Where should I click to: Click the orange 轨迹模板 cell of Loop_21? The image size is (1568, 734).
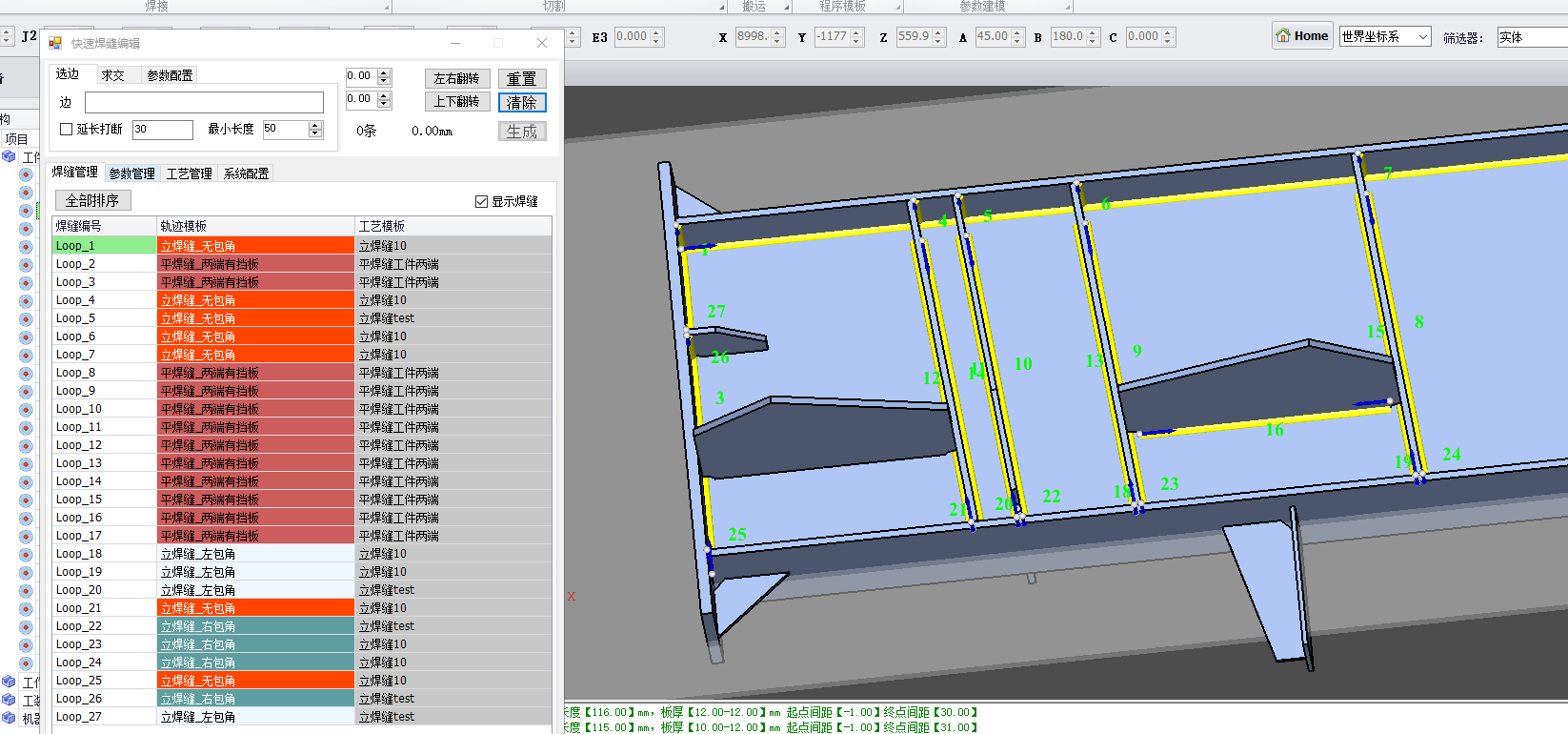(255, 608)
